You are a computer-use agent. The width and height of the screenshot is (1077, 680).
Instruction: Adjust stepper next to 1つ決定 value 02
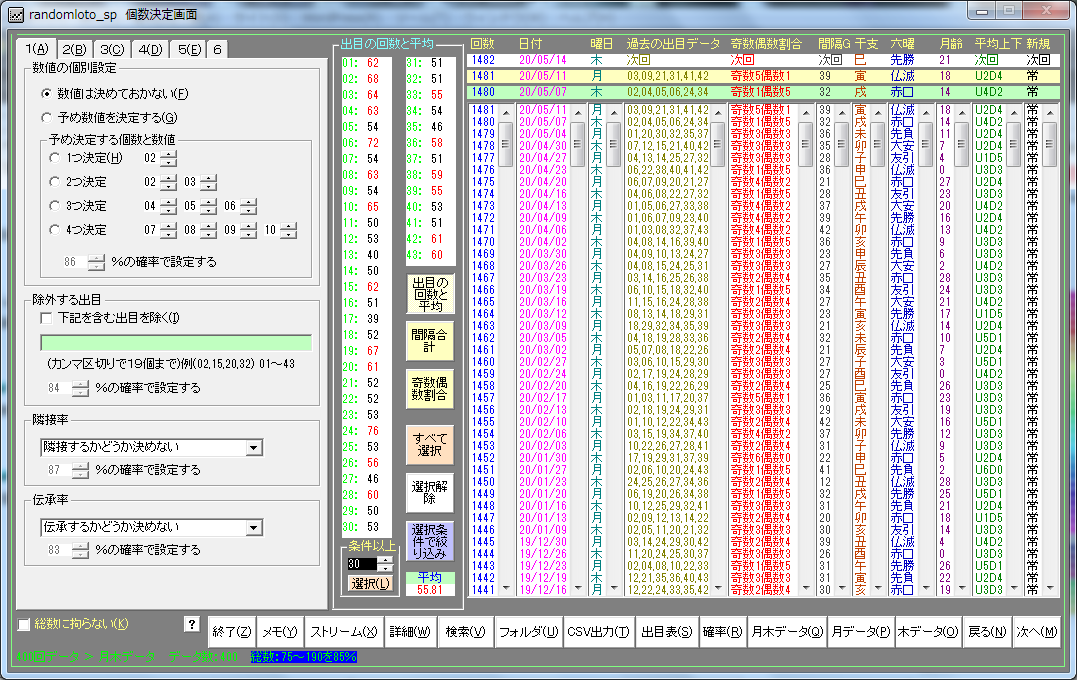point(169,159)
